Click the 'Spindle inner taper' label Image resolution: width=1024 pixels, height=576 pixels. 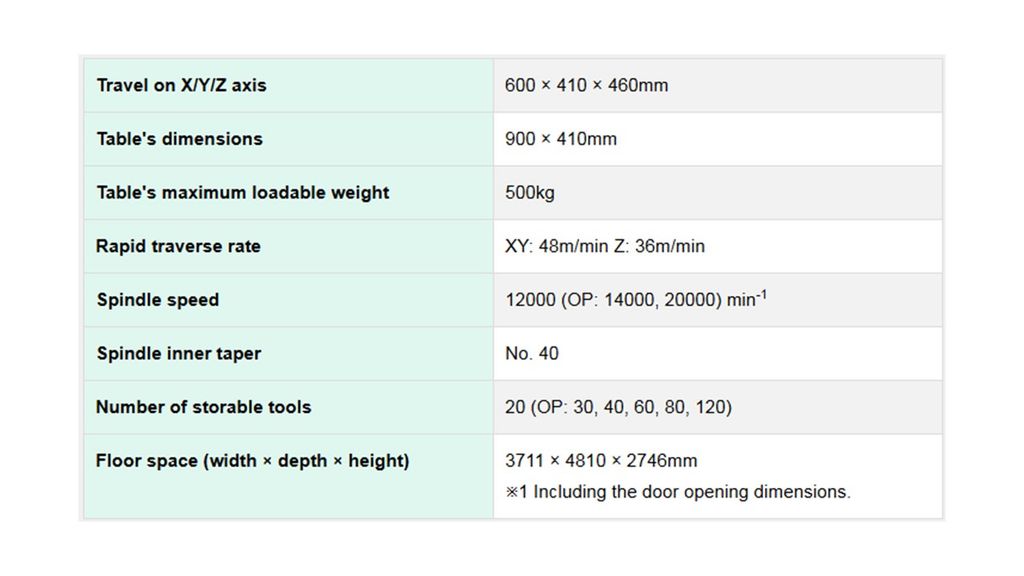[178, 353]
